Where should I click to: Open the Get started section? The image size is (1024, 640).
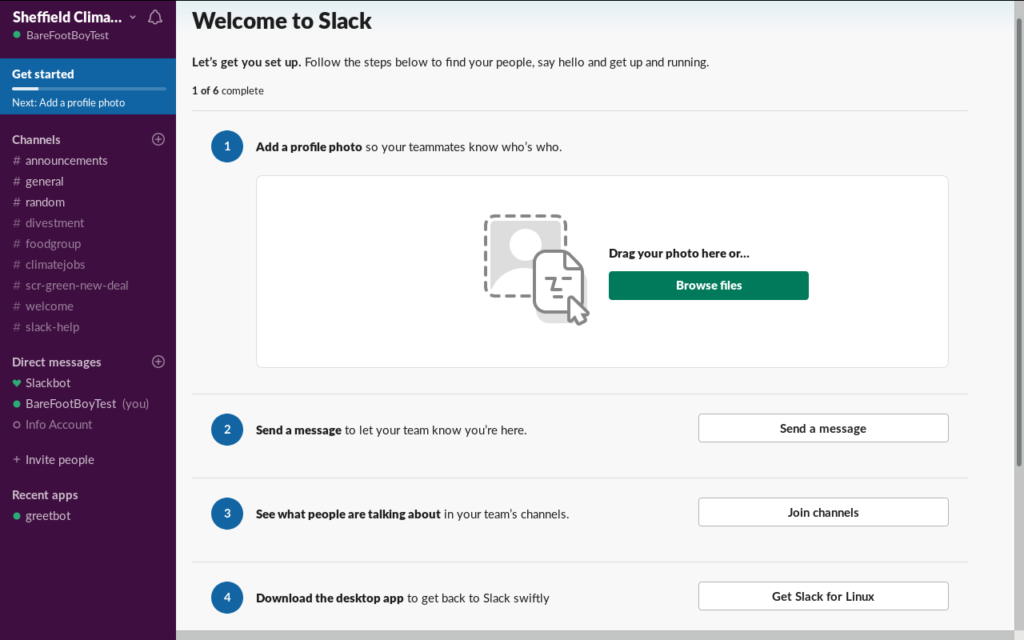tap(88, 86)
